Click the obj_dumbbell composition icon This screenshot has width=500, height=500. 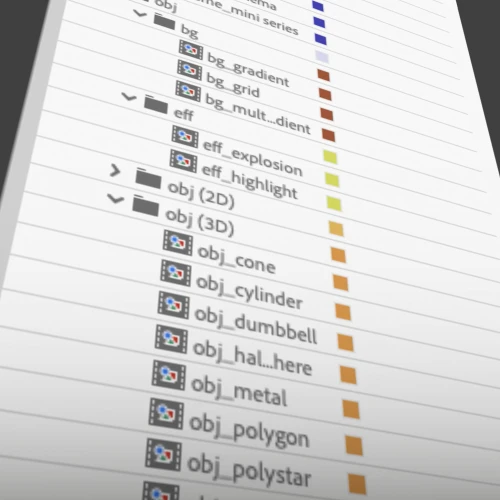click(174, 305)
